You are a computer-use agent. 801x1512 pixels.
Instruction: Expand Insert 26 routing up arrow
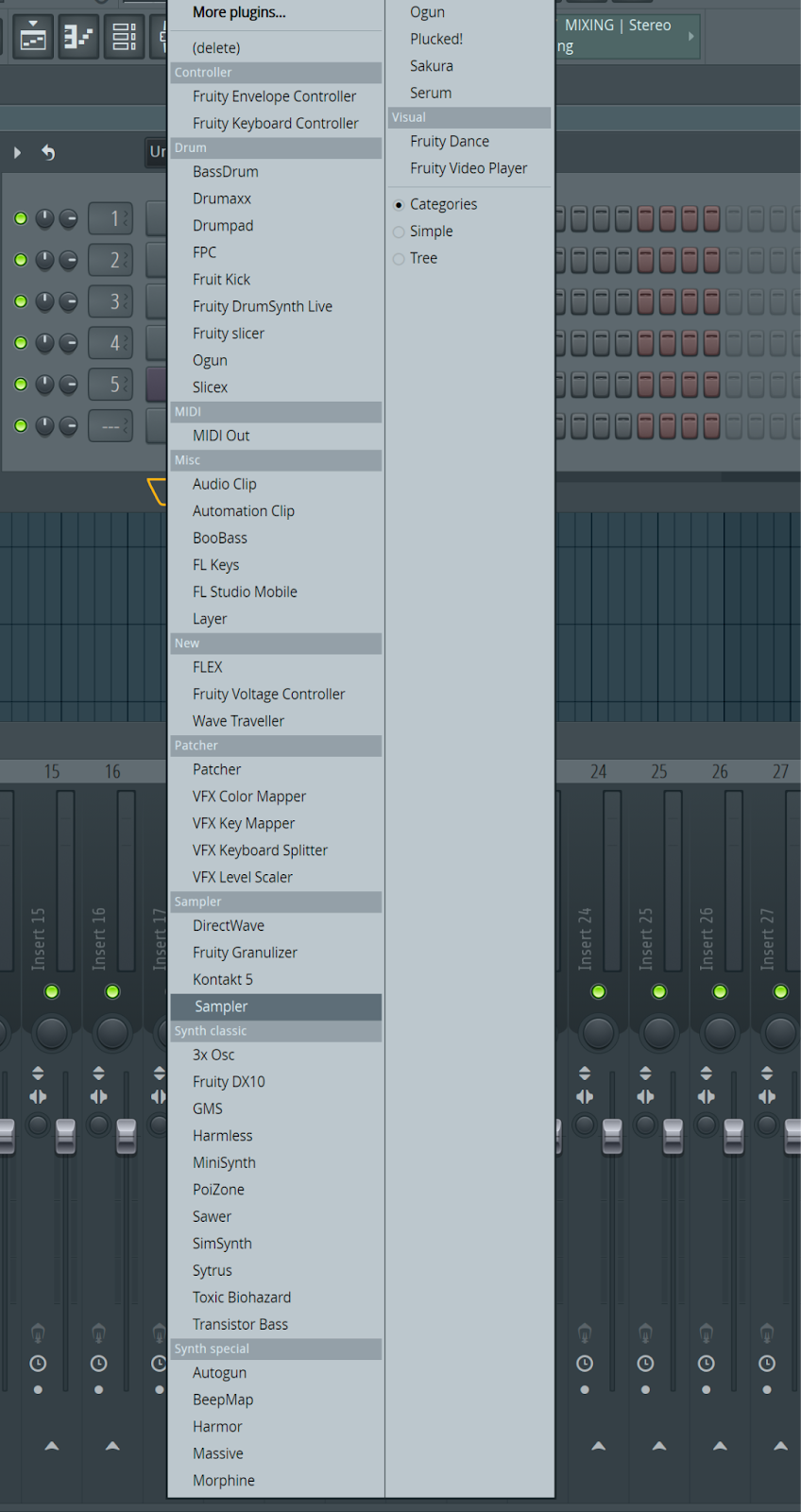(720, 1446)
